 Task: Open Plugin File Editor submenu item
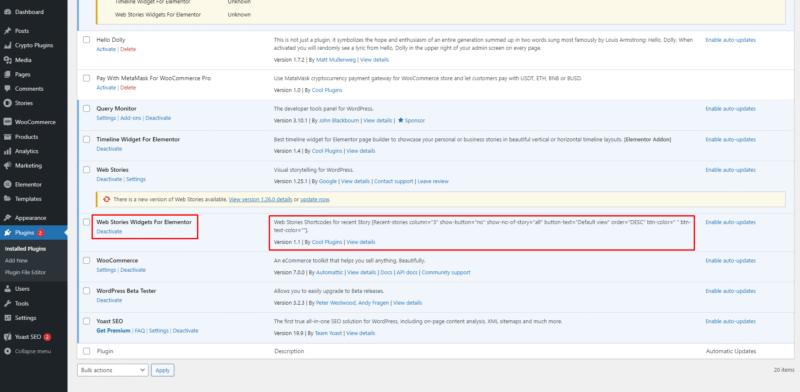pyautogui.click(x=26, y=272)
